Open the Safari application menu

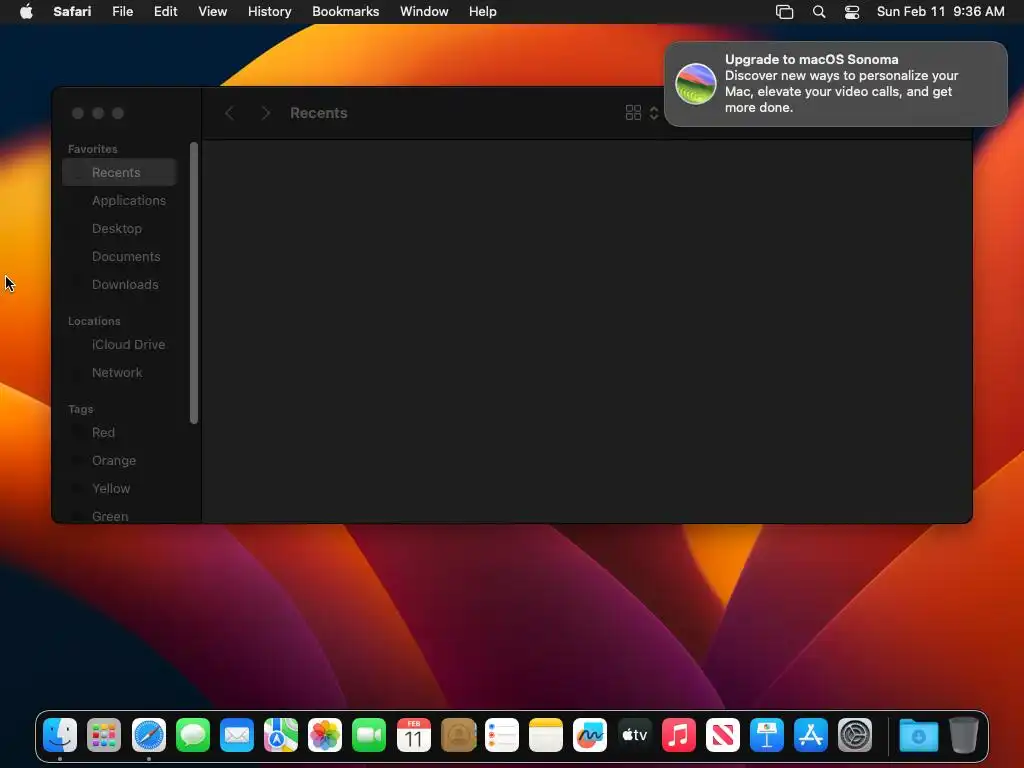(x=72, y=12)
